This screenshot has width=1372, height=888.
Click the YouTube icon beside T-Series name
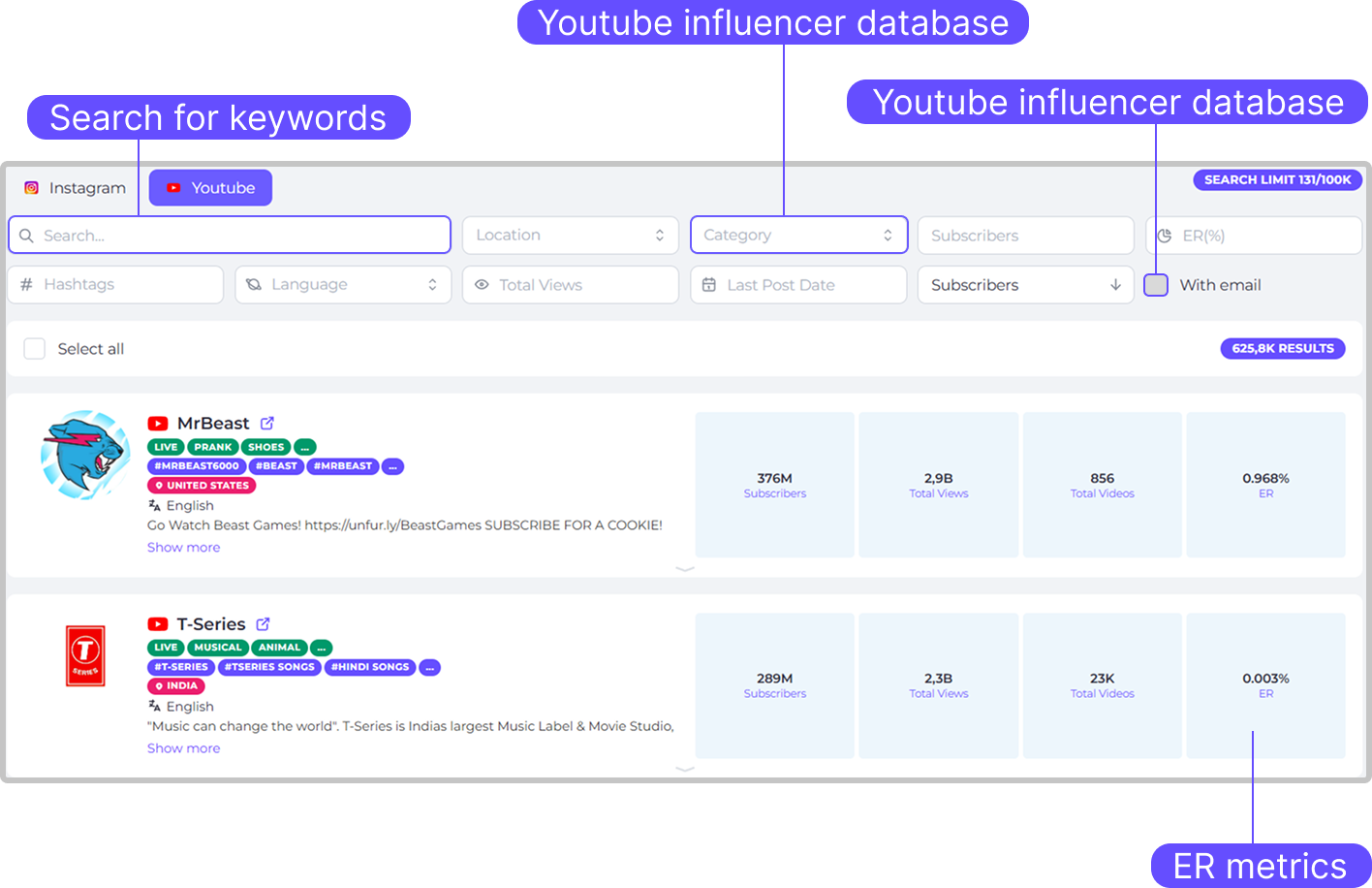tap(158, 624)
